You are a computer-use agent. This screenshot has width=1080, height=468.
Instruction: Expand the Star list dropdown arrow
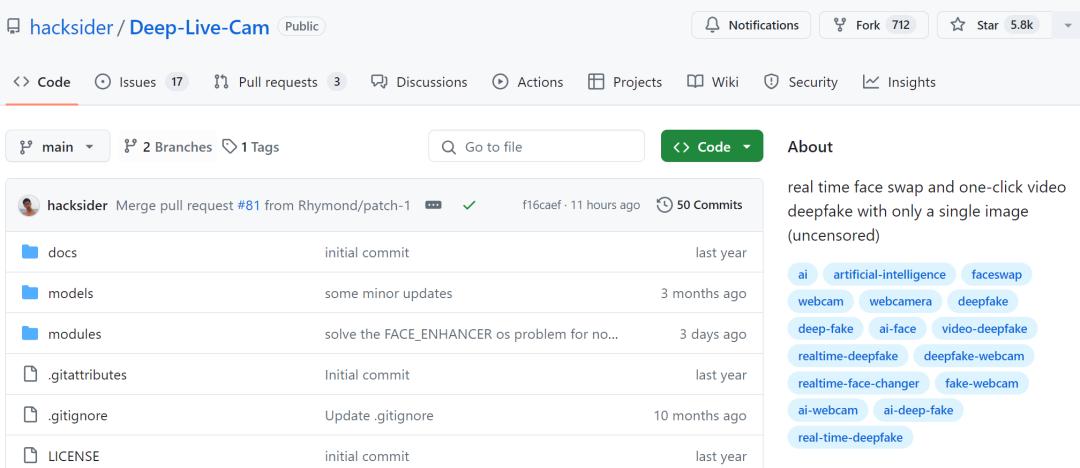1067,26
